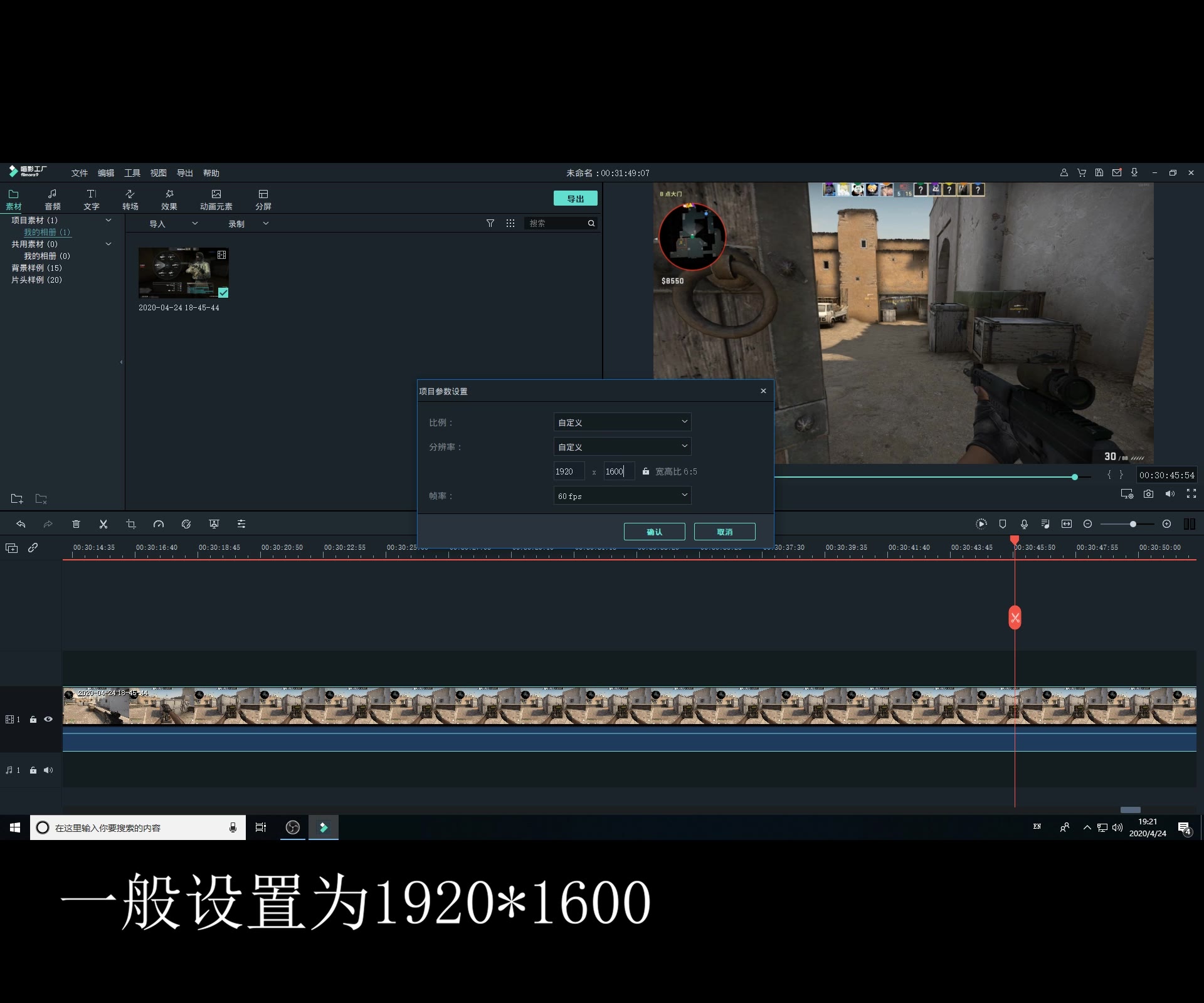Cancel dialog with 取消 button
The height and width of the screenshot is (1003, 1204).
725,532
